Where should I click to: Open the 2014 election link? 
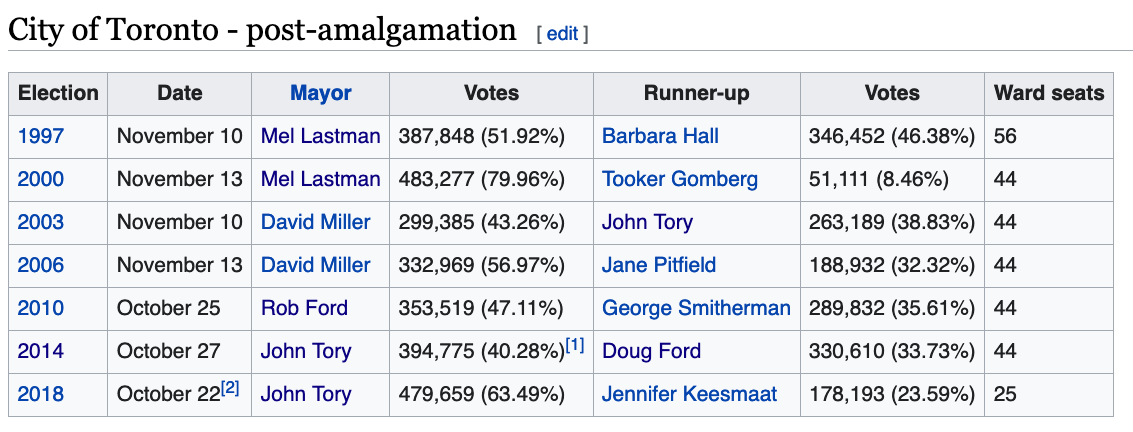pos(40,351)
